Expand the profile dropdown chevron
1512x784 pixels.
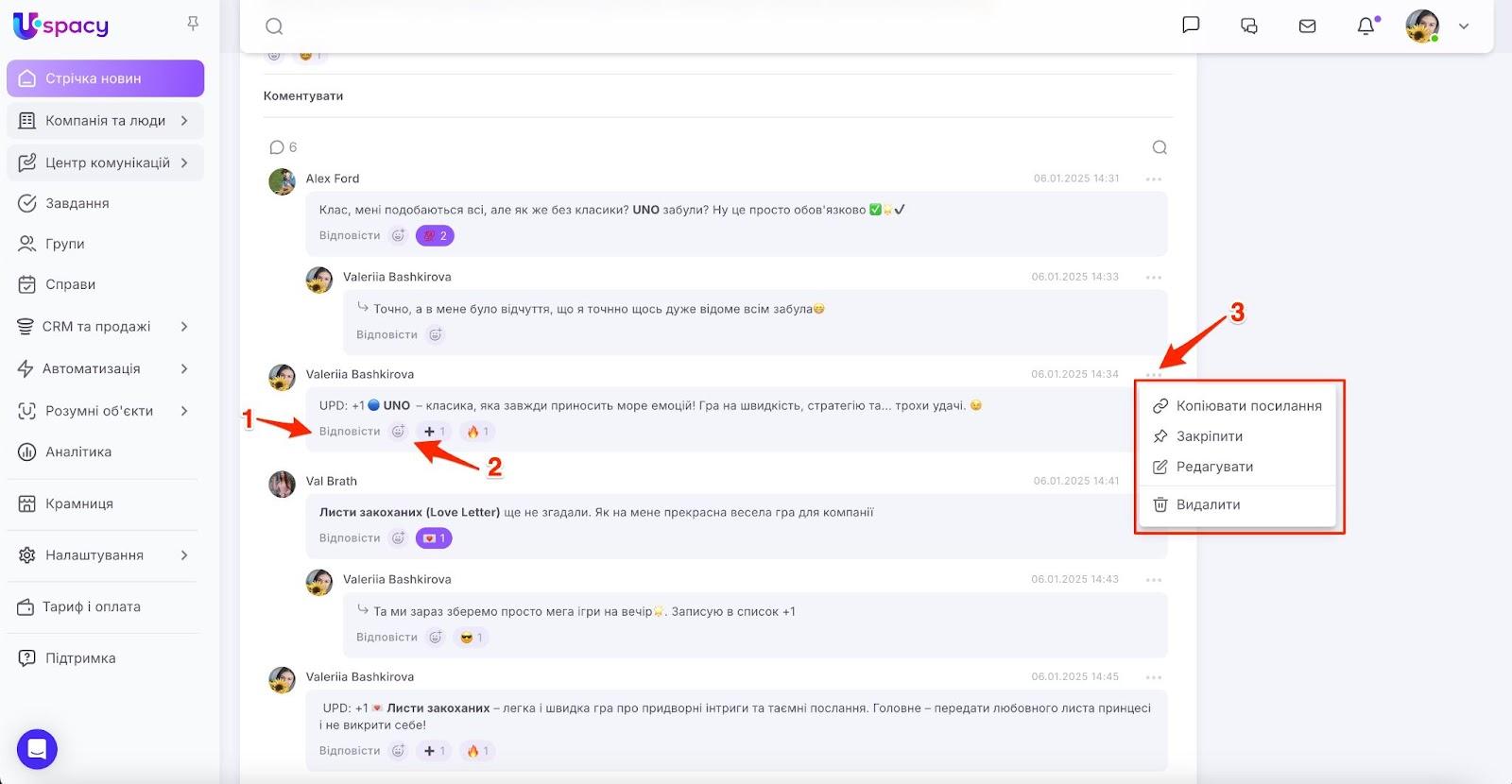pos(1464,26)
